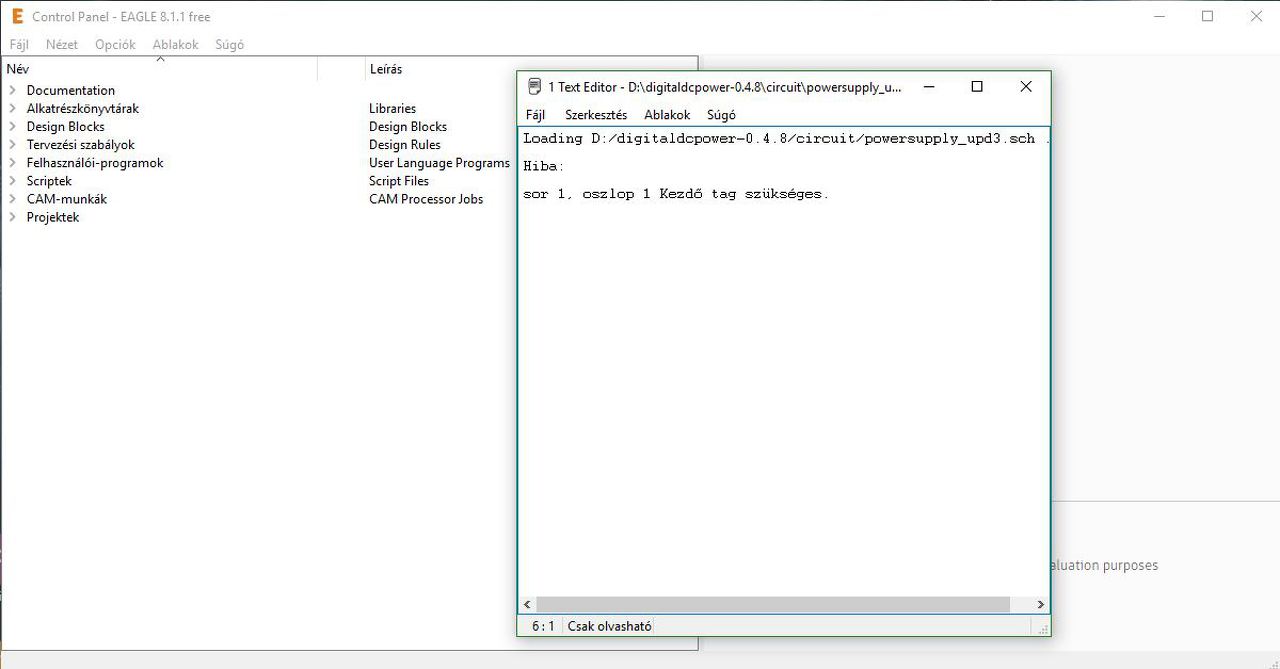Click CAM Processor Jobs description
This screenshot has height=669, width=1280.
[x=426, y=199]
